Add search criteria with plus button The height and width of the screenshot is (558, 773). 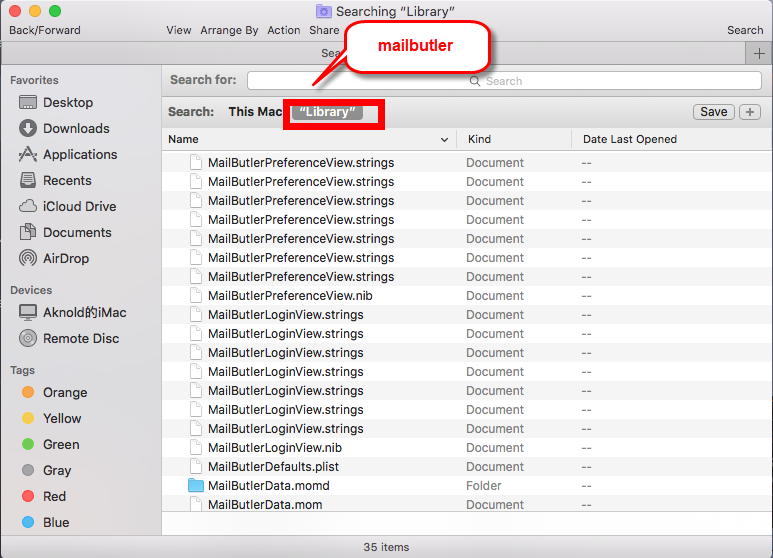pos(750,112)
